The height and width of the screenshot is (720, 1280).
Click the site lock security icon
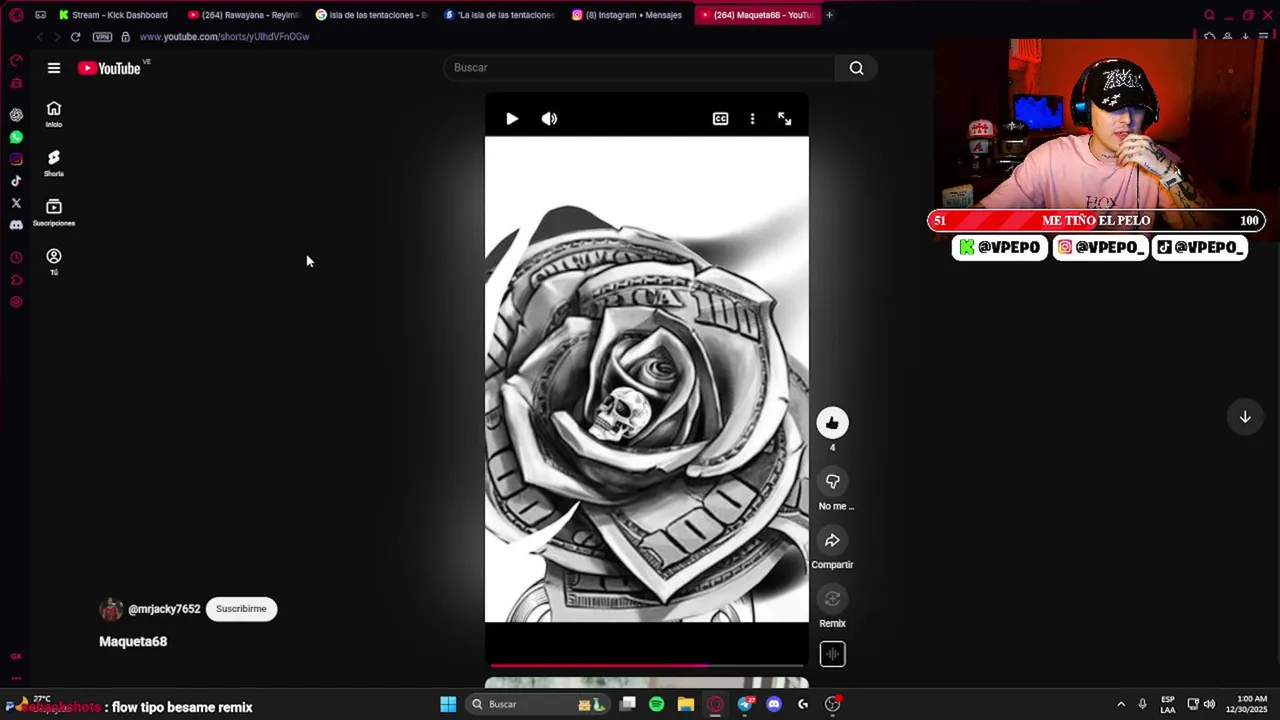pos(125,37)
